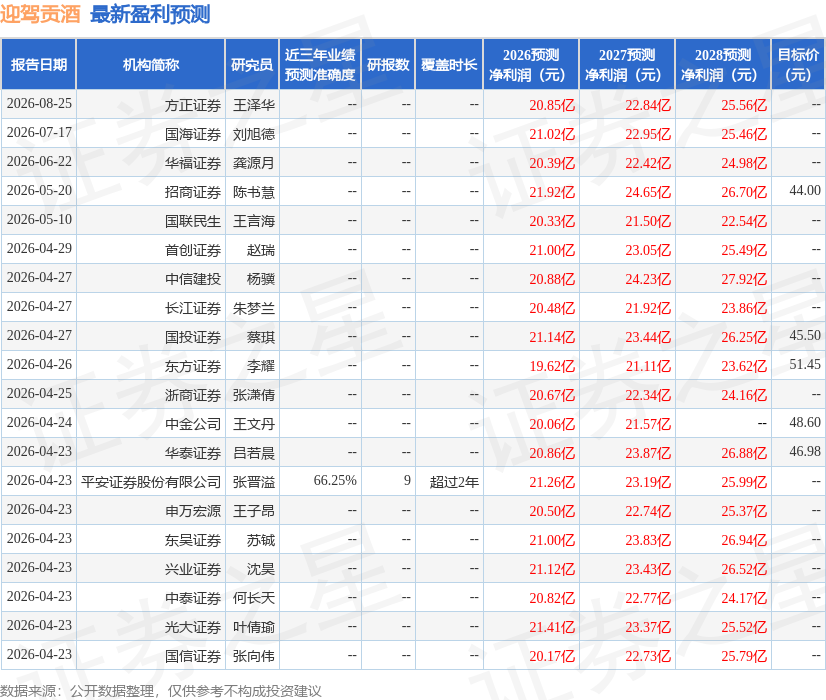
Task: Click 19.62亿 forecast for 东方证券
Action: 552,366
